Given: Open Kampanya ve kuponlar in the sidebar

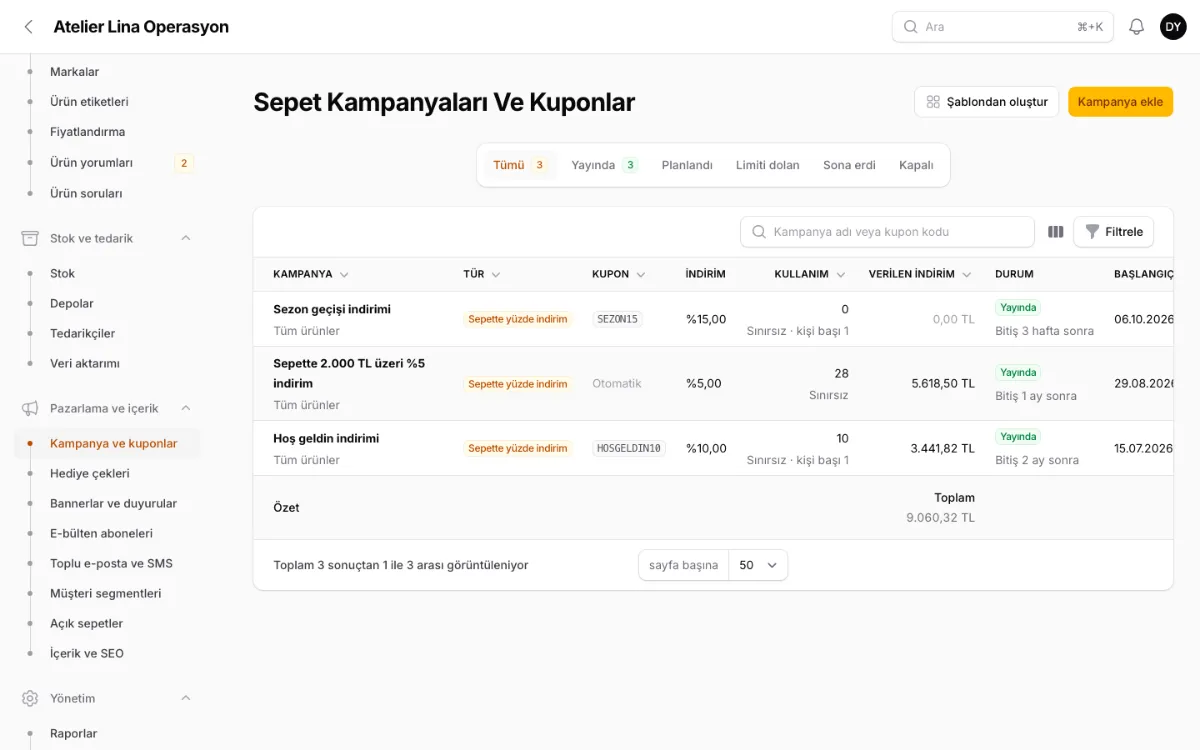Looking at the screenshot, I should click(x=107, y=443).
